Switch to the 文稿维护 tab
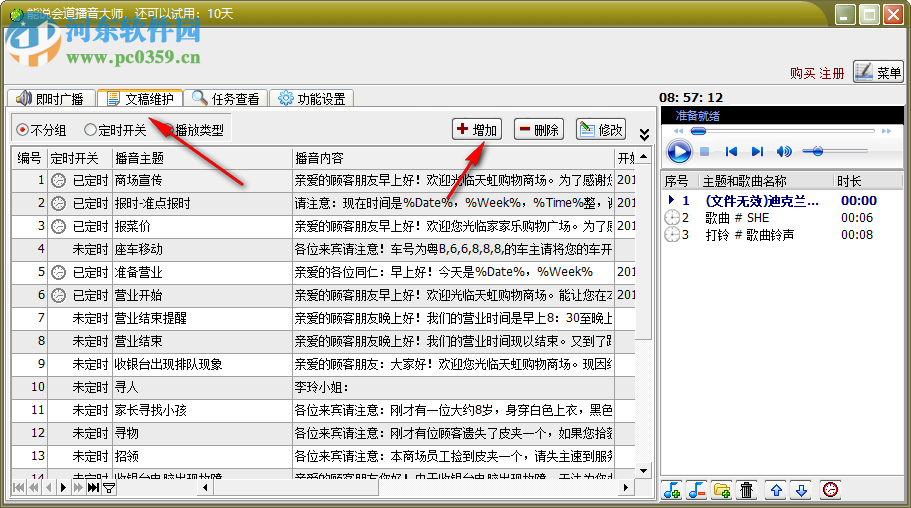911x508 pixels. [140, 99]
